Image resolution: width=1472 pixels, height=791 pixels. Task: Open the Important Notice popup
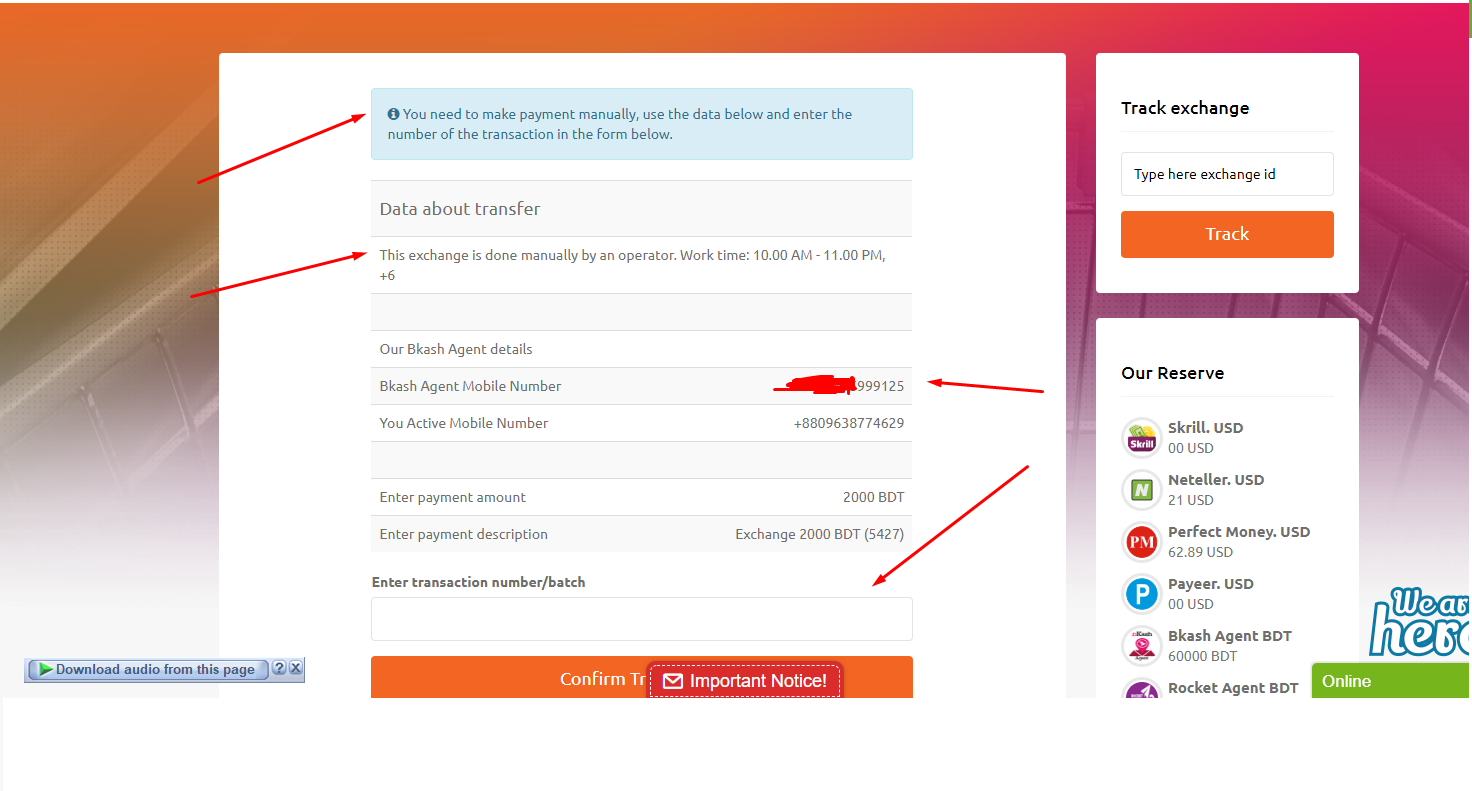745,681
